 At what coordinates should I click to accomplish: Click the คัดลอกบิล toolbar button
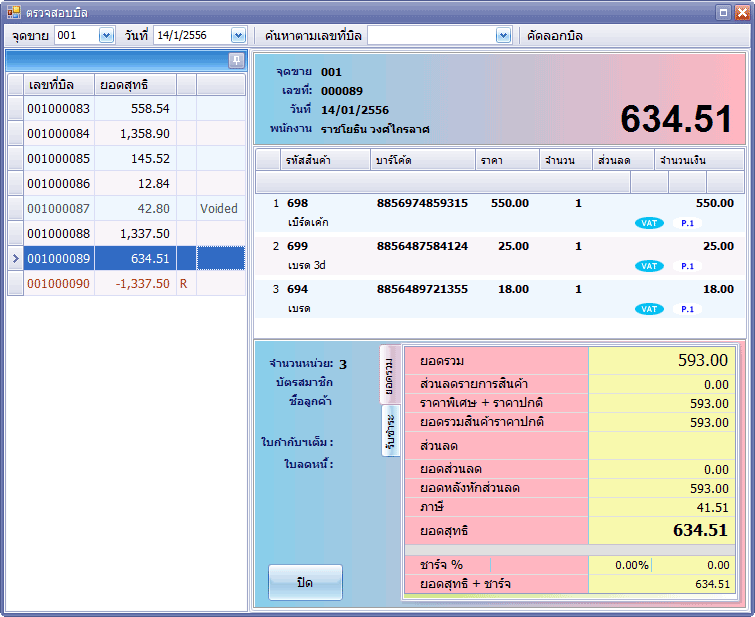554,35
